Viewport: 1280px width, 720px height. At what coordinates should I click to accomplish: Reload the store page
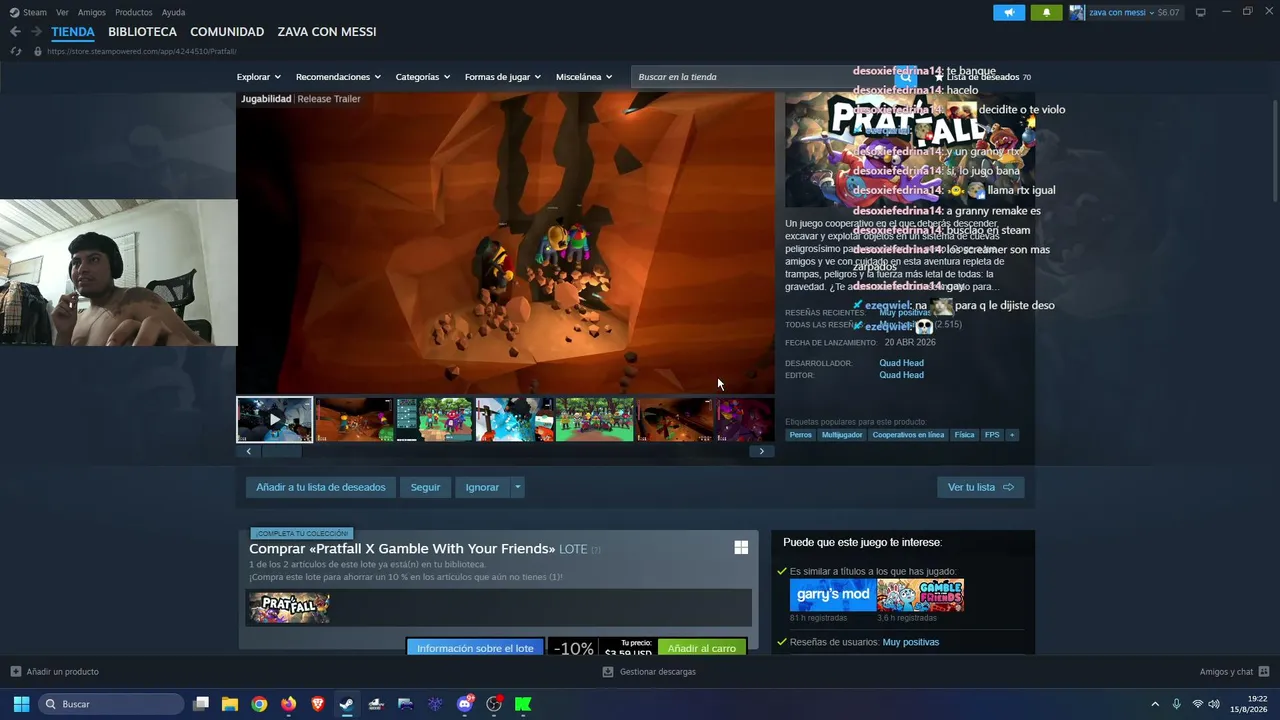coord(15,51)
